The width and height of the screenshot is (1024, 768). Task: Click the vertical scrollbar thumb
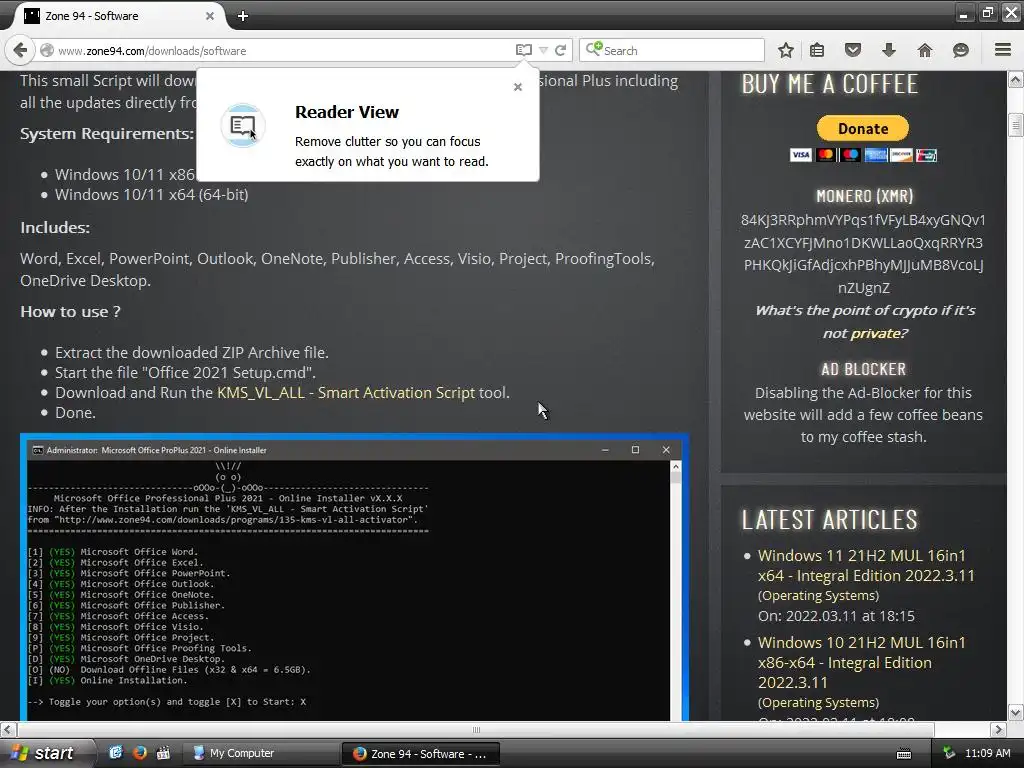(1016, 125)
